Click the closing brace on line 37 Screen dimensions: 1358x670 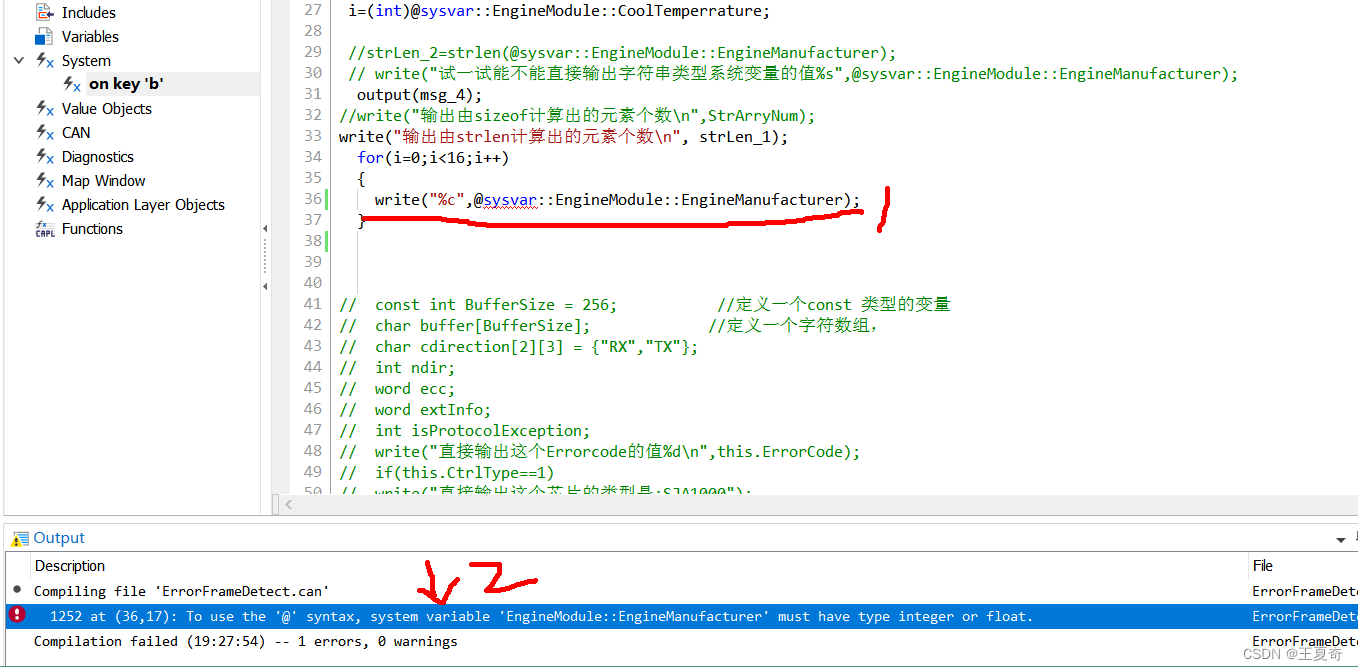point(362,221)
